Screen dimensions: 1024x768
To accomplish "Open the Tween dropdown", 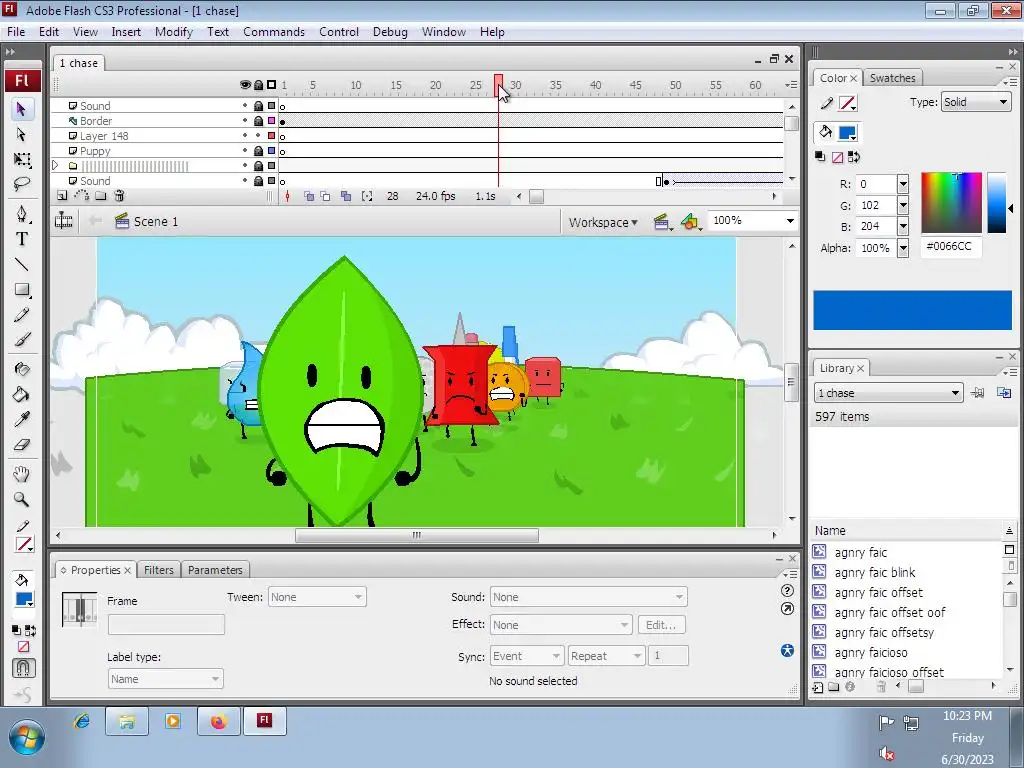I will click(x=317, y=597).
